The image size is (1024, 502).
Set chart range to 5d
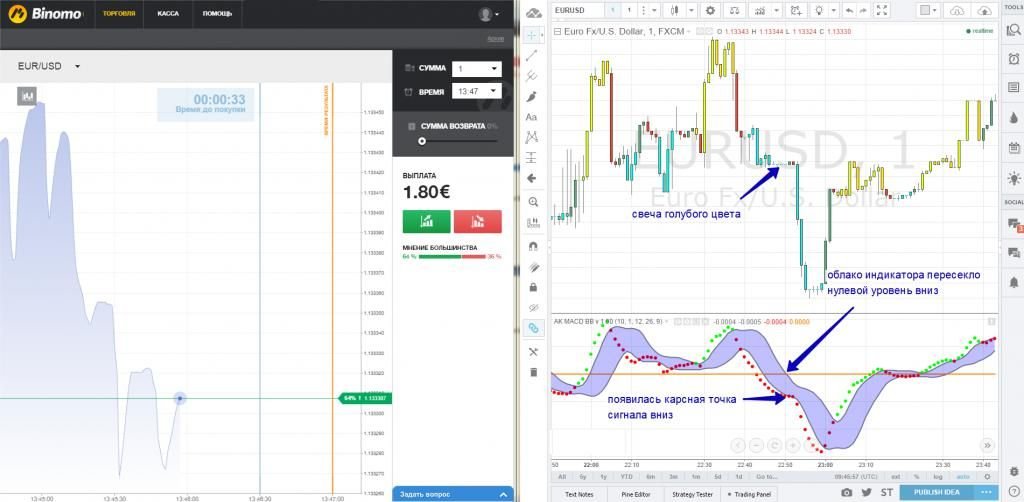coord(718,477)
